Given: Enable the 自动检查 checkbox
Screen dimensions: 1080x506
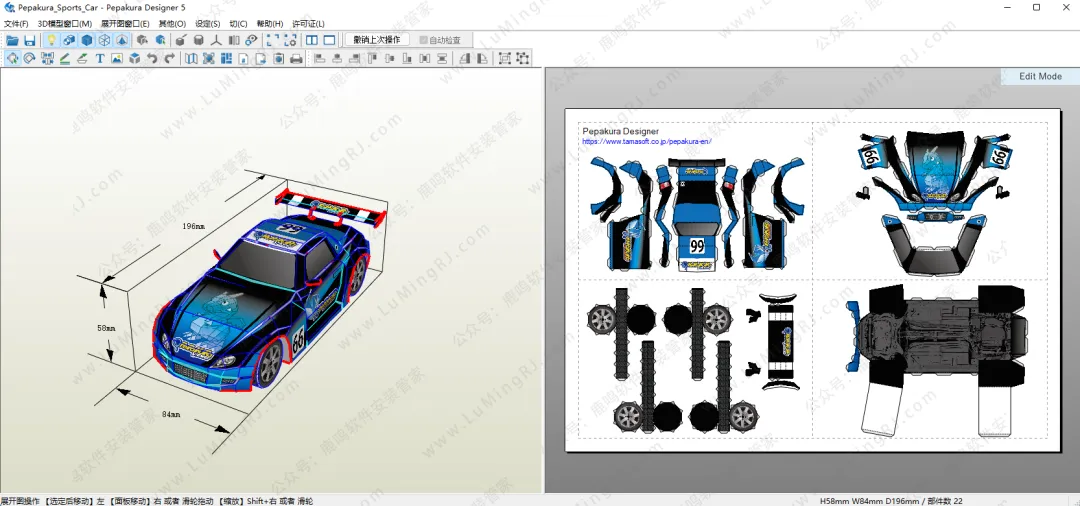Looking at the screenshot, I should (x=424, y=40).
